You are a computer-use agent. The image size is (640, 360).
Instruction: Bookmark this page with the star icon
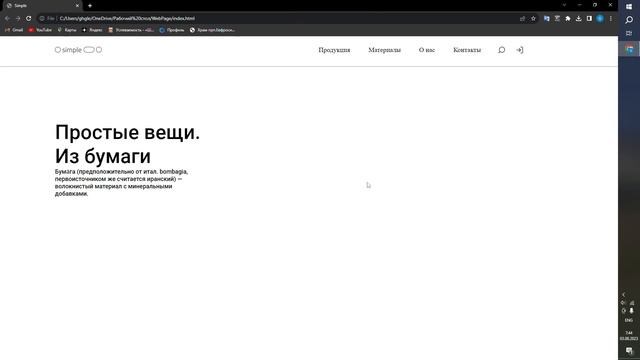click(x=533, y=18)
